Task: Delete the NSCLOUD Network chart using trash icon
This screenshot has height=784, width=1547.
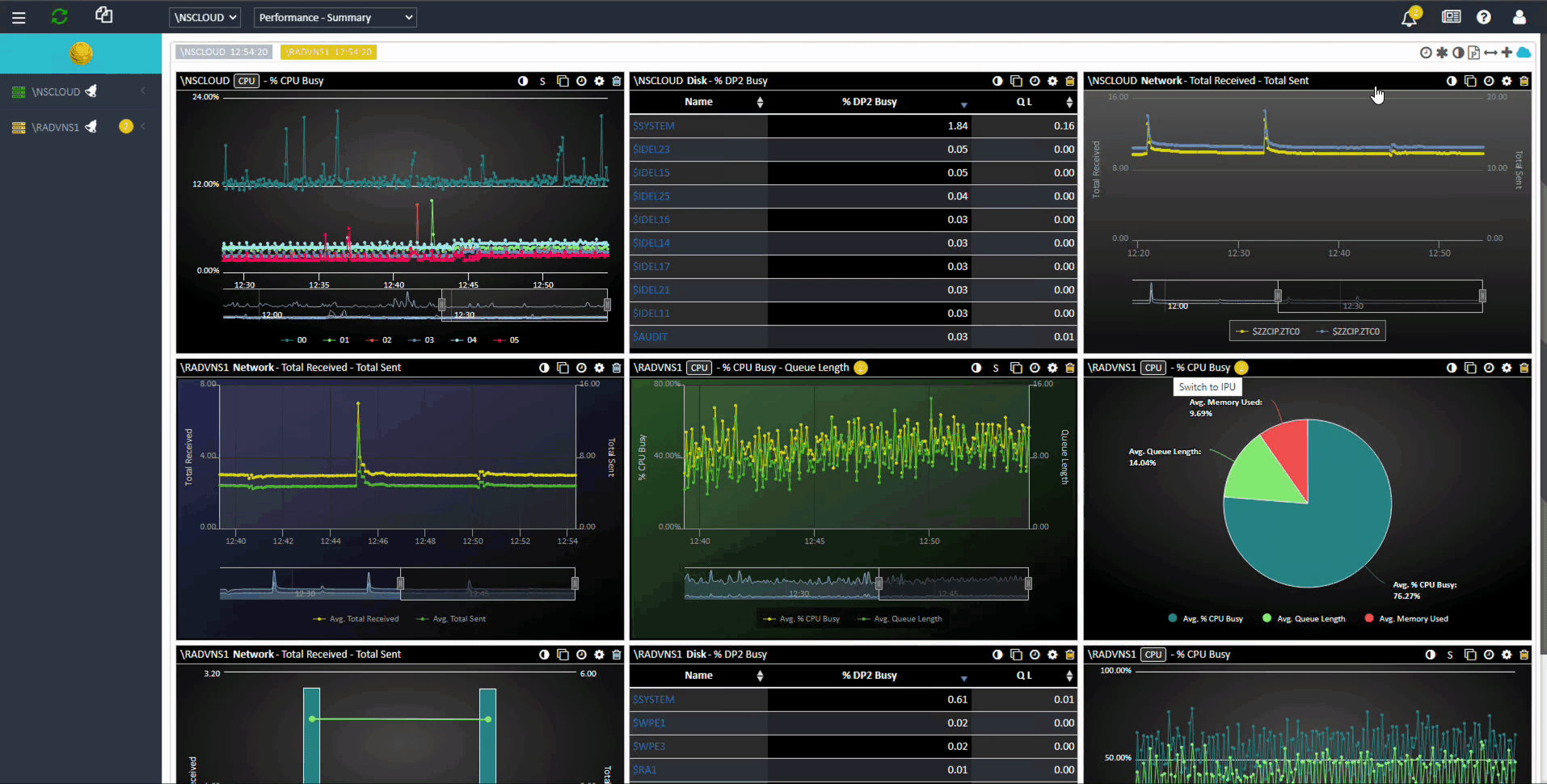Action: tap(1524, 81)
